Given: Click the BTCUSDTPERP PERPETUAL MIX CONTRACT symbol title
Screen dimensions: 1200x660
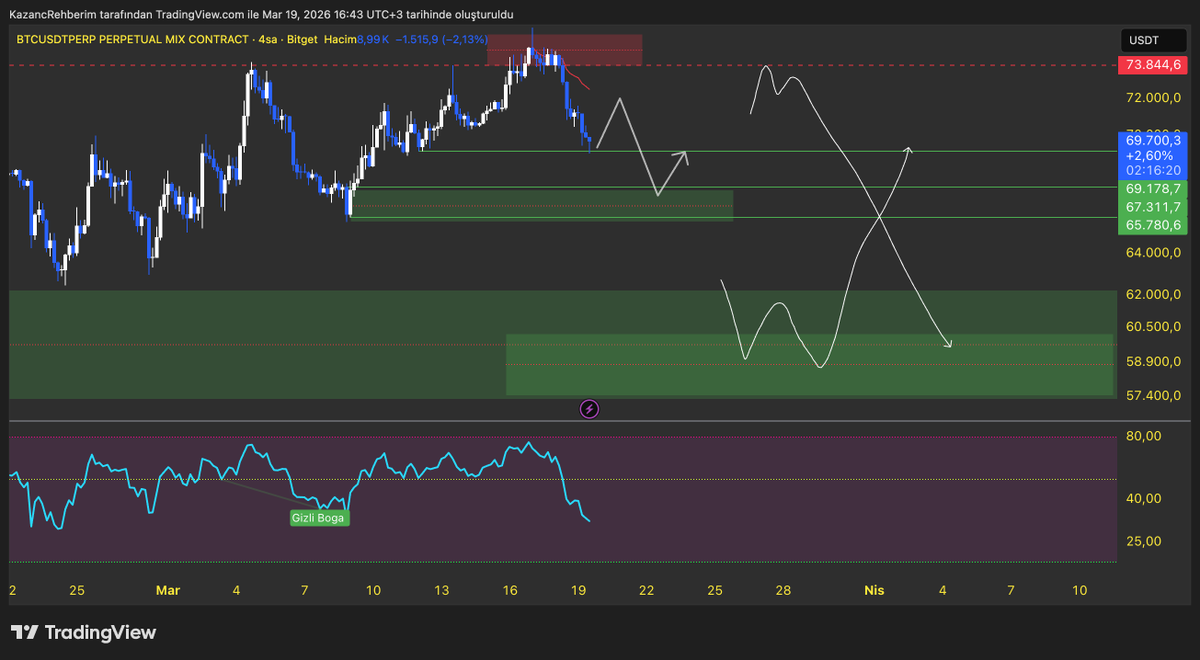Looking at the screenshot, I should click(x=132, y=39).
